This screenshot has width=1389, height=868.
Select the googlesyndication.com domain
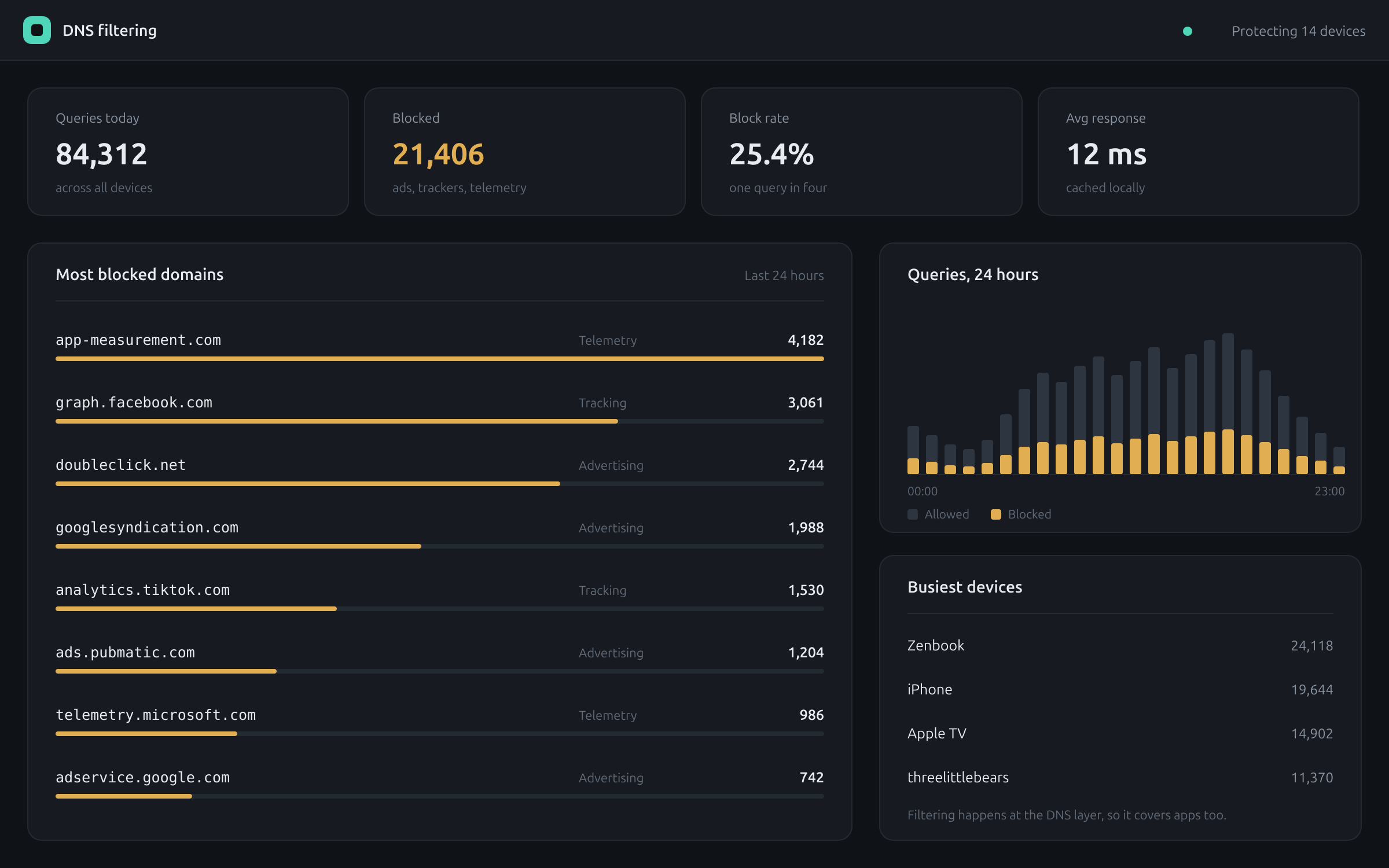pos(147,528)
